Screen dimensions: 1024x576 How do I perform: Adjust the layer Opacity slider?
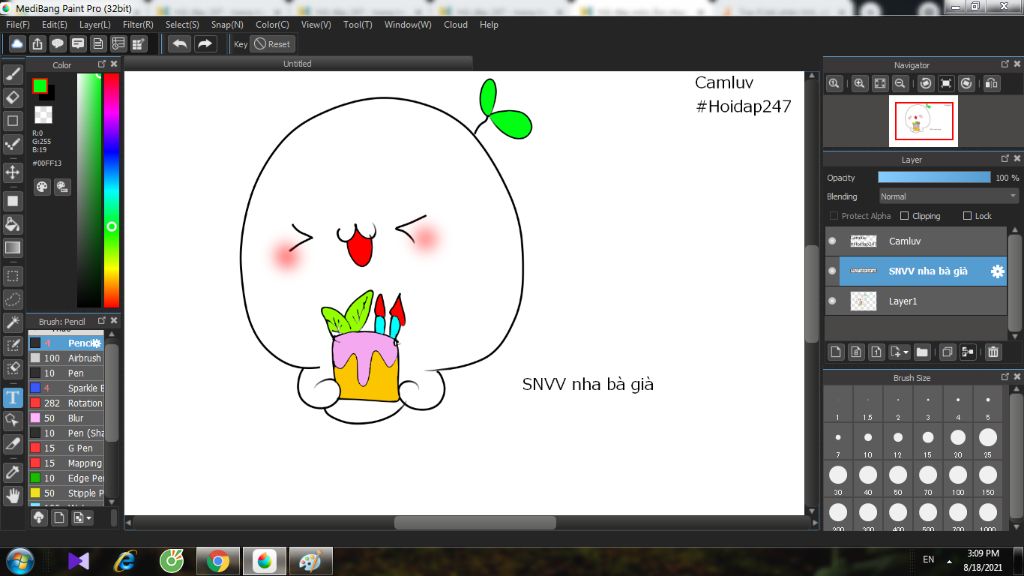click(934, 178)
